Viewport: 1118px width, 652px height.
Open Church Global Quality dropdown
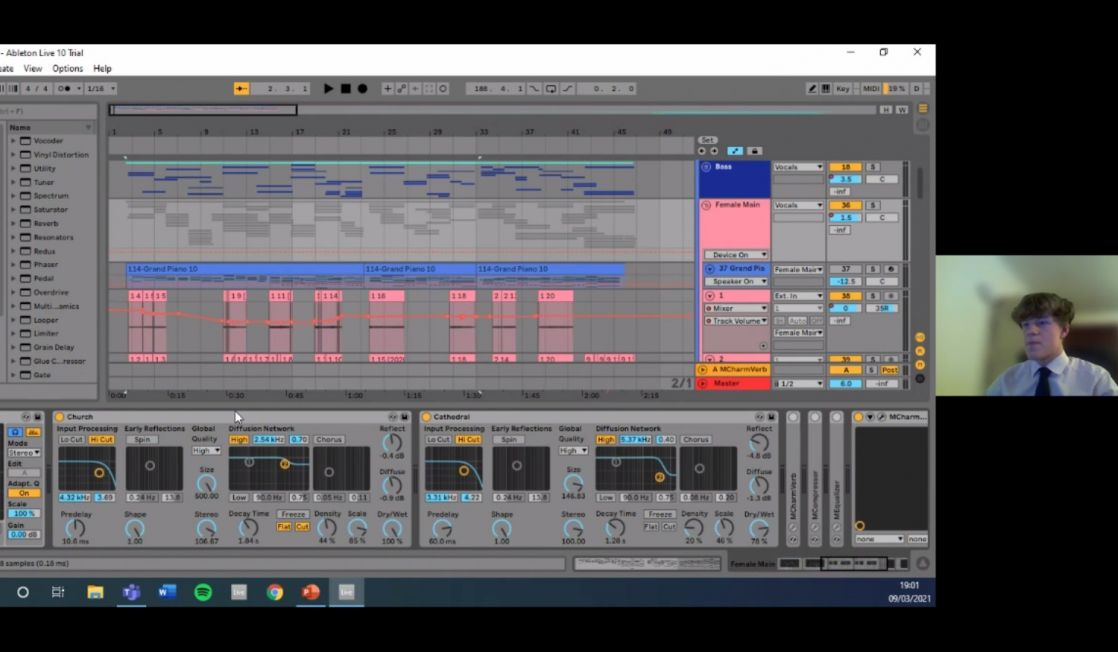pyautogui.click(x=206, y=451)
